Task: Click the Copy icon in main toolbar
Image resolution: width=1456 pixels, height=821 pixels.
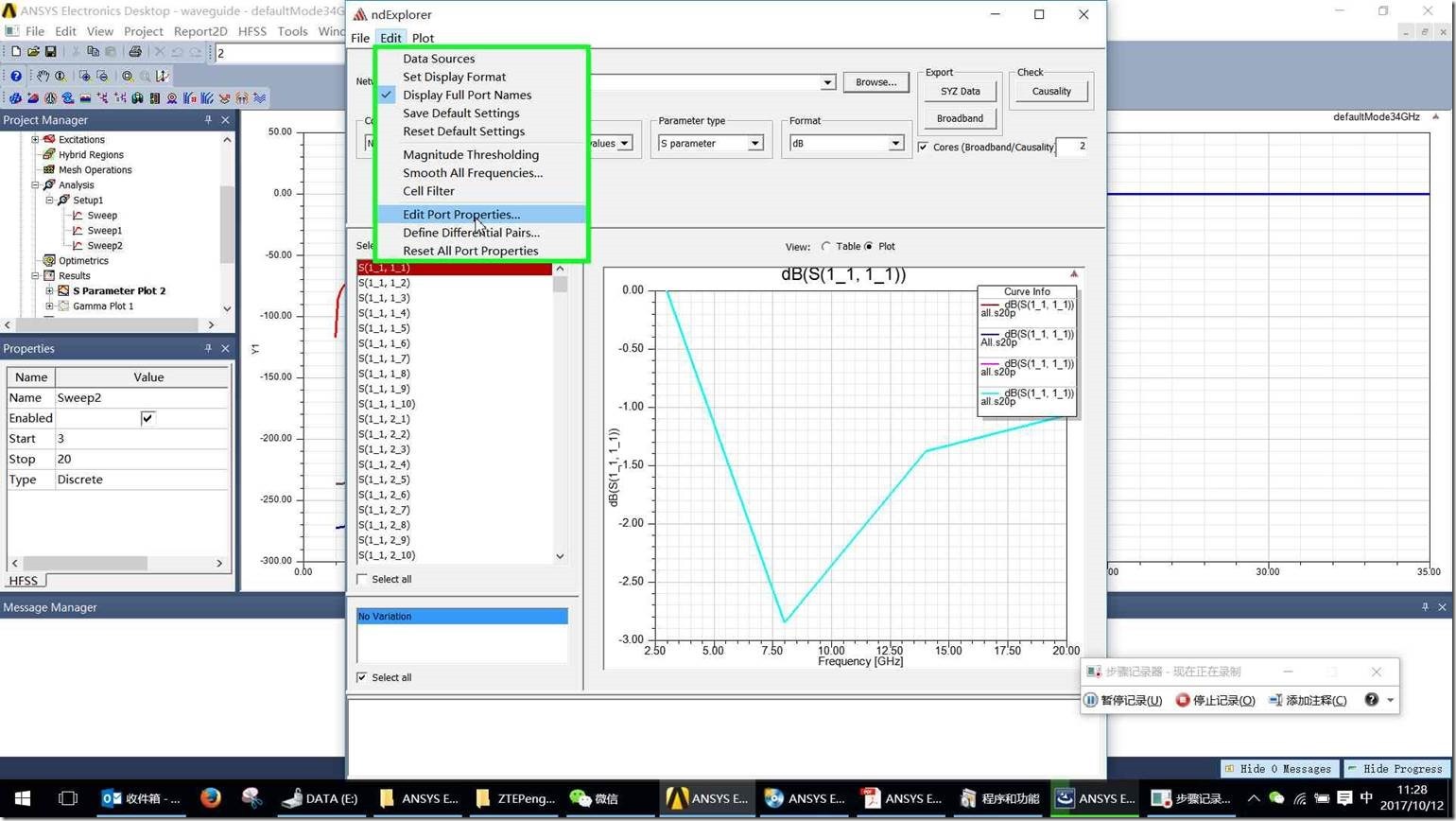Action: tap(94, 52)
